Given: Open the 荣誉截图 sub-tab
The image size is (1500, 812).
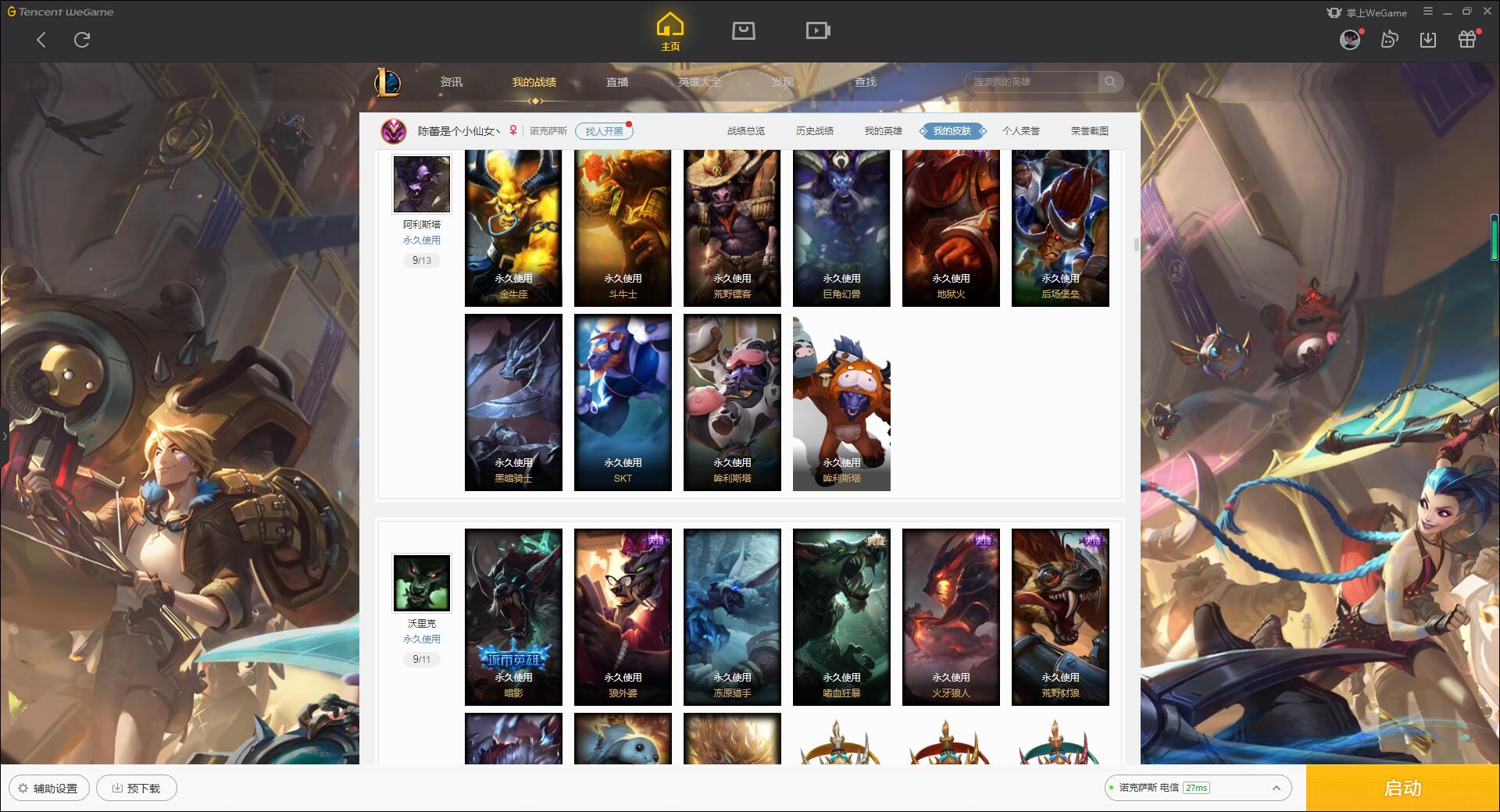Looking at the screenshot, I should pyautogui.click(x=1090, y=131).
